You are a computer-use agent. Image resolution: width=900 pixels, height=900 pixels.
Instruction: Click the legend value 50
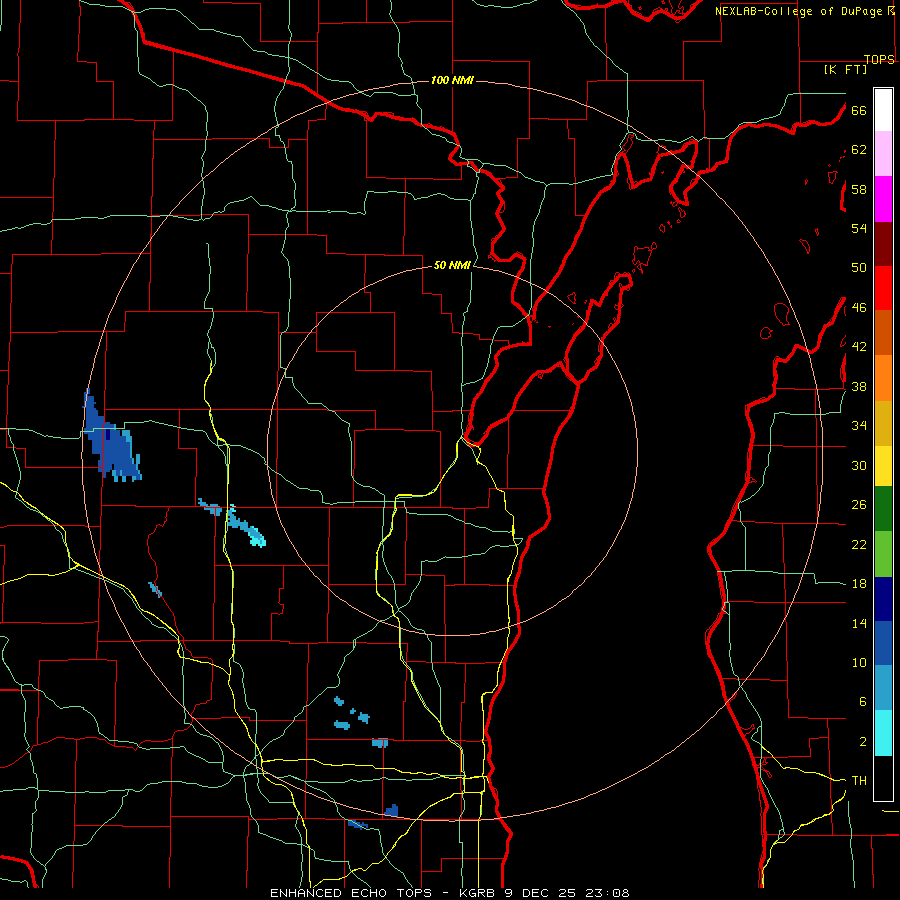(x=859, y=268)
